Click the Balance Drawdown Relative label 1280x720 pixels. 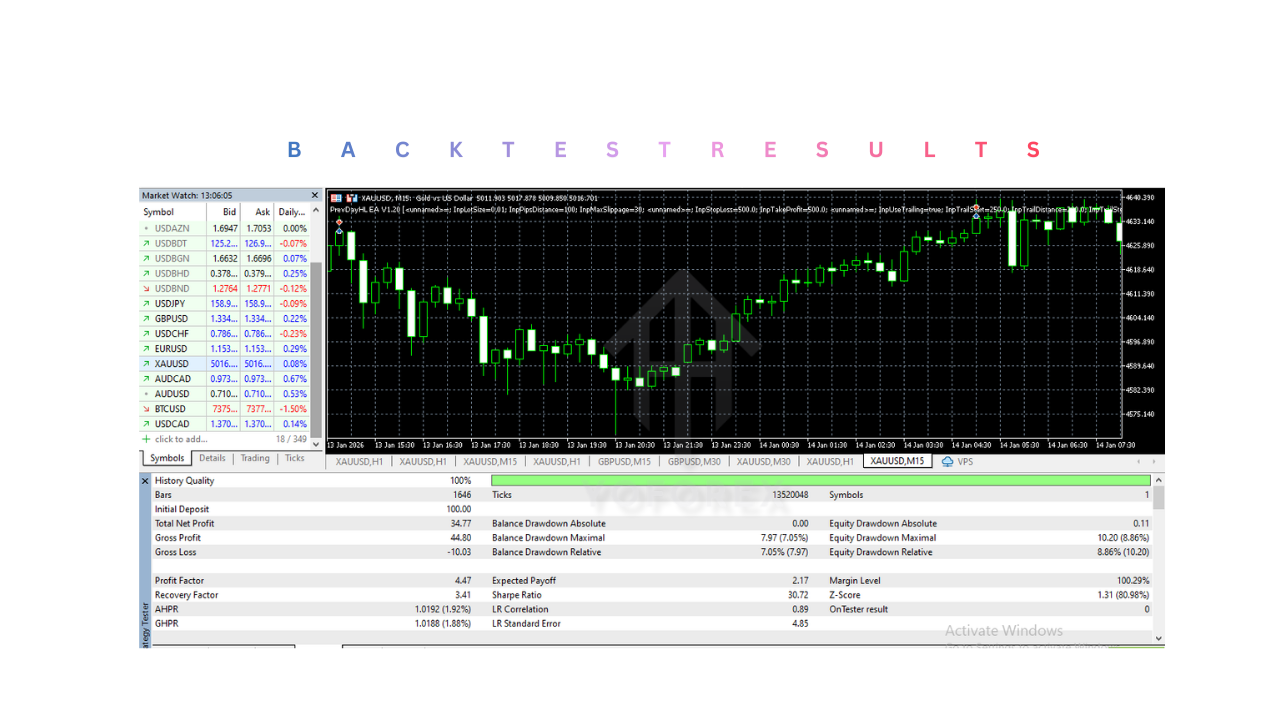[548, 552]
